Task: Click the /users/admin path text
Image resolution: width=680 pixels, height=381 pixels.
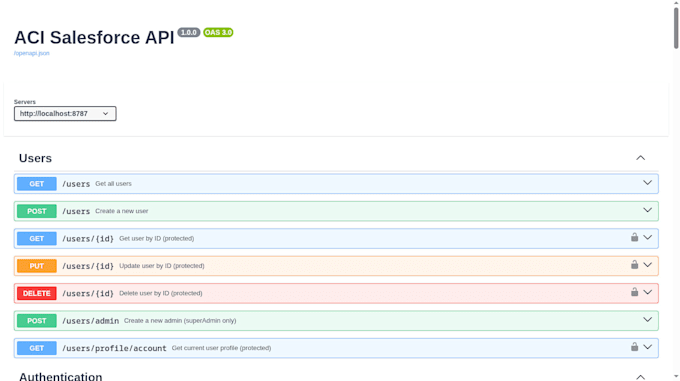Action: [91, 321]
